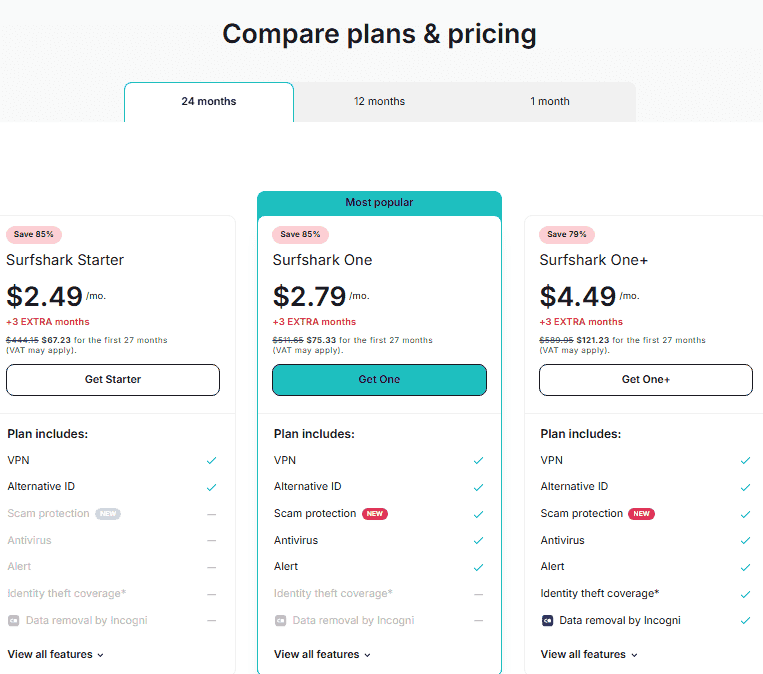Click Alert dash mark in Starter plan

211,567
